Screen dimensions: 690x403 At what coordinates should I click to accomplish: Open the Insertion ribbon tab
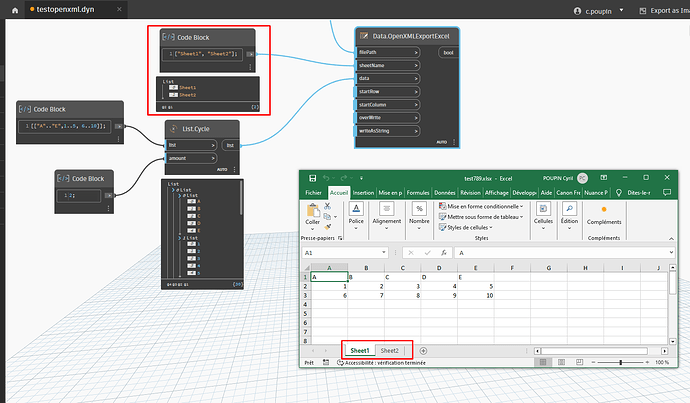tap(363, 191)
